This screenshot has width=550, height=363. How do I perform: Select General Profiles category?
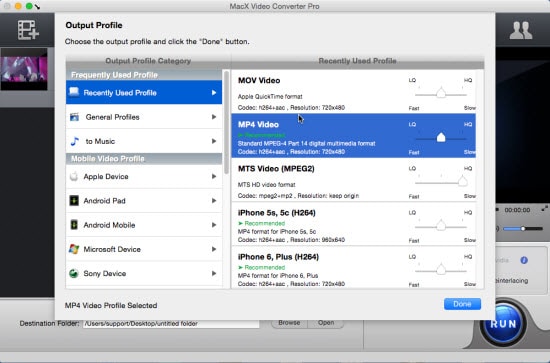point(144,117)
